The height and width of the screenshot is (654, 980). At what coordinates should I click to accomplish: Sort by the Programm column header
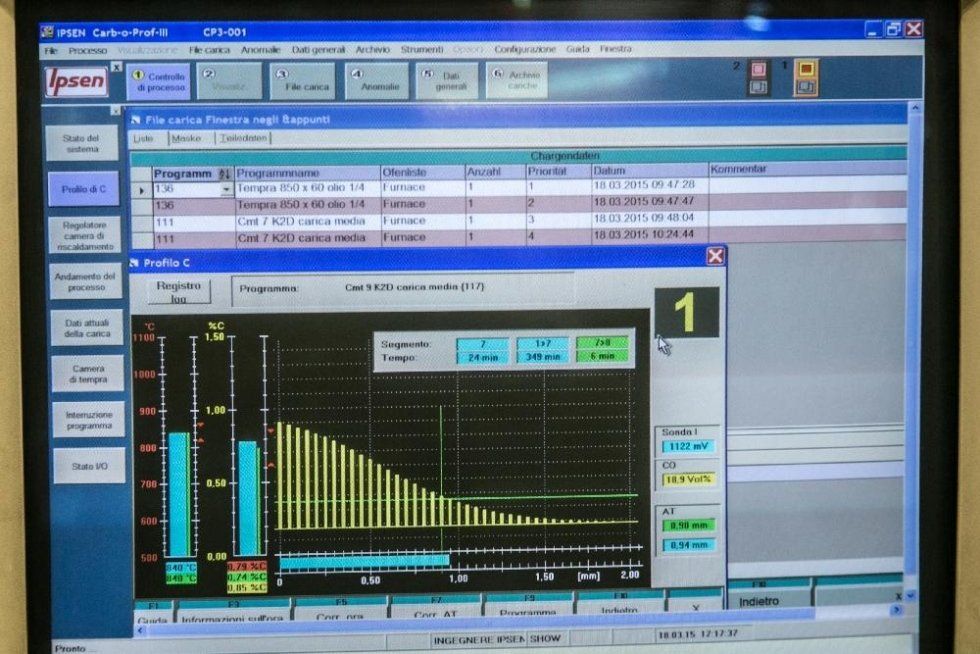tap(192, 174)
